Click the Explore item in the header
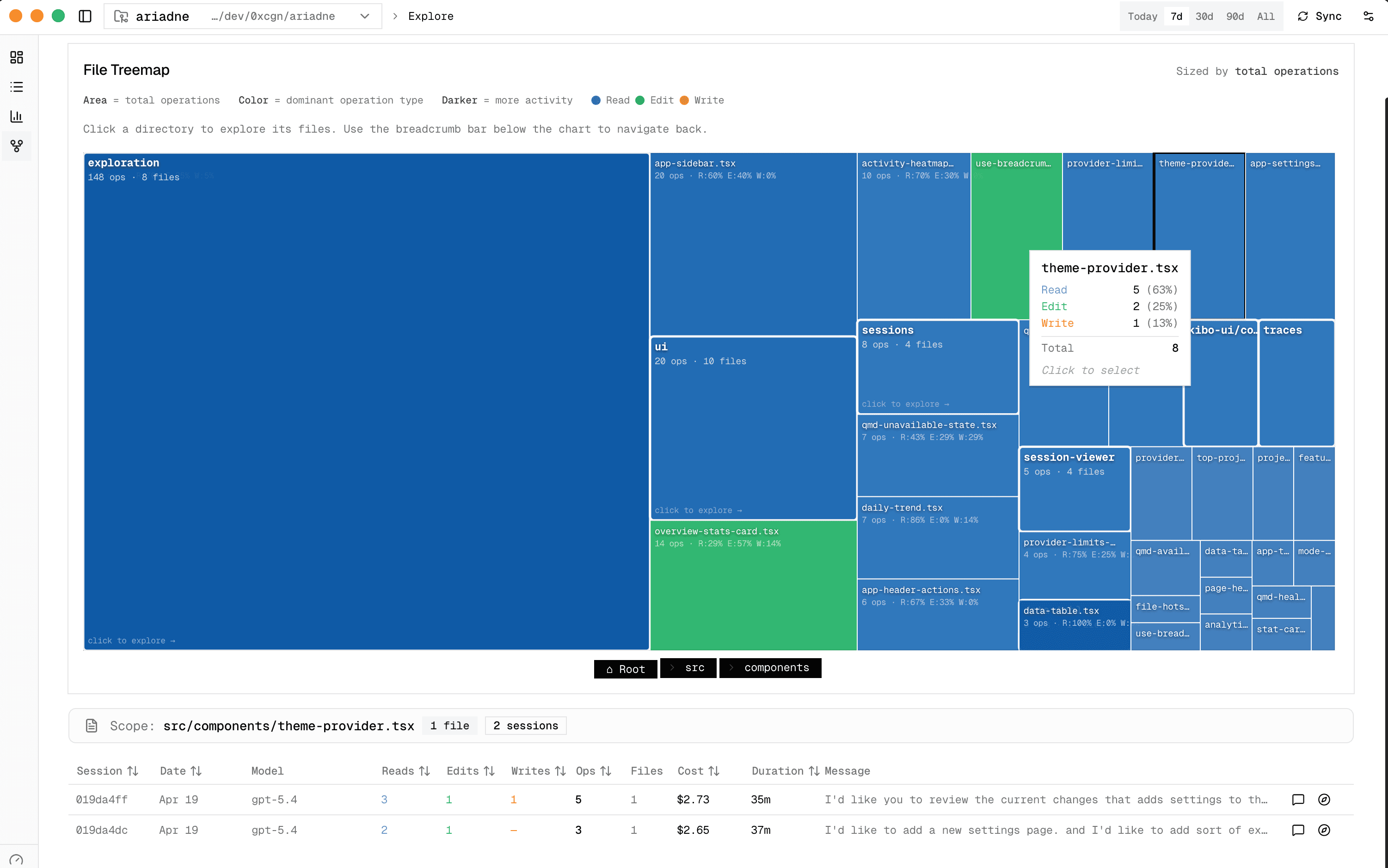 tap(430, 16)
